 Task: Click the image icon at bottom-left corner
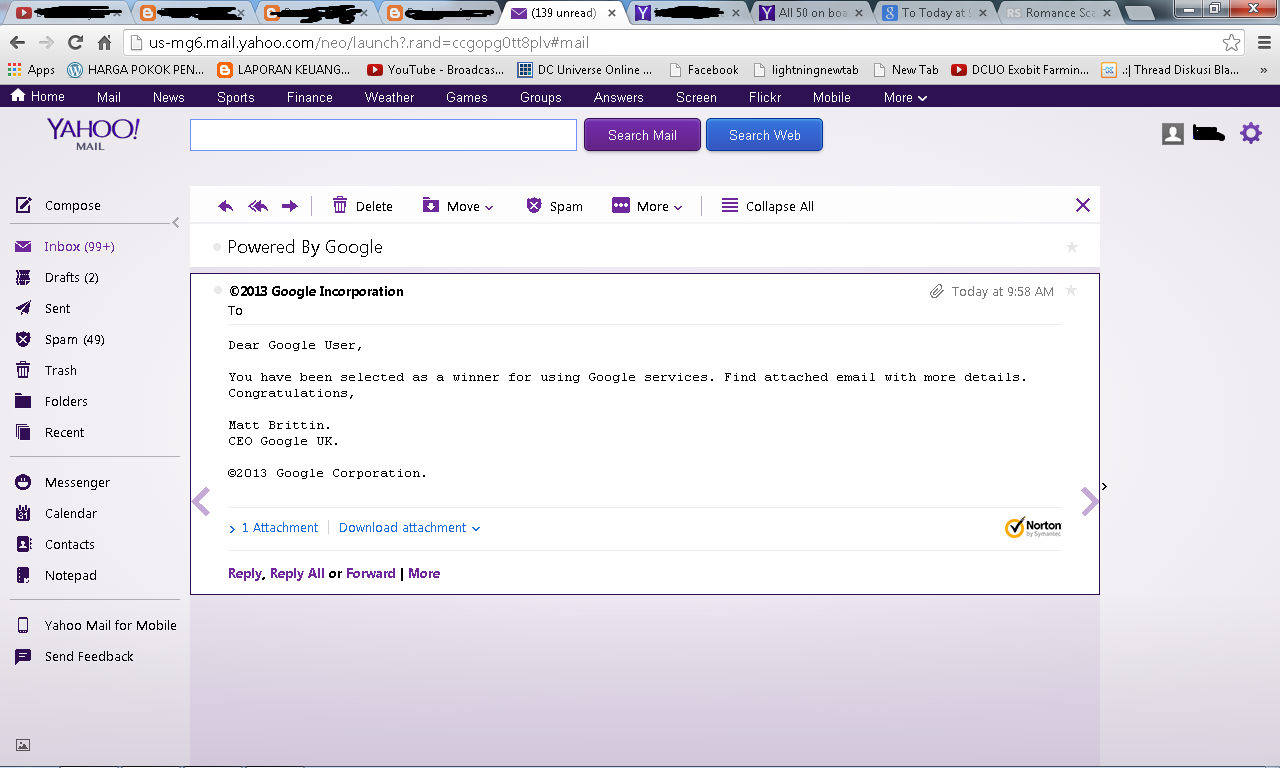tap(23, 745)
